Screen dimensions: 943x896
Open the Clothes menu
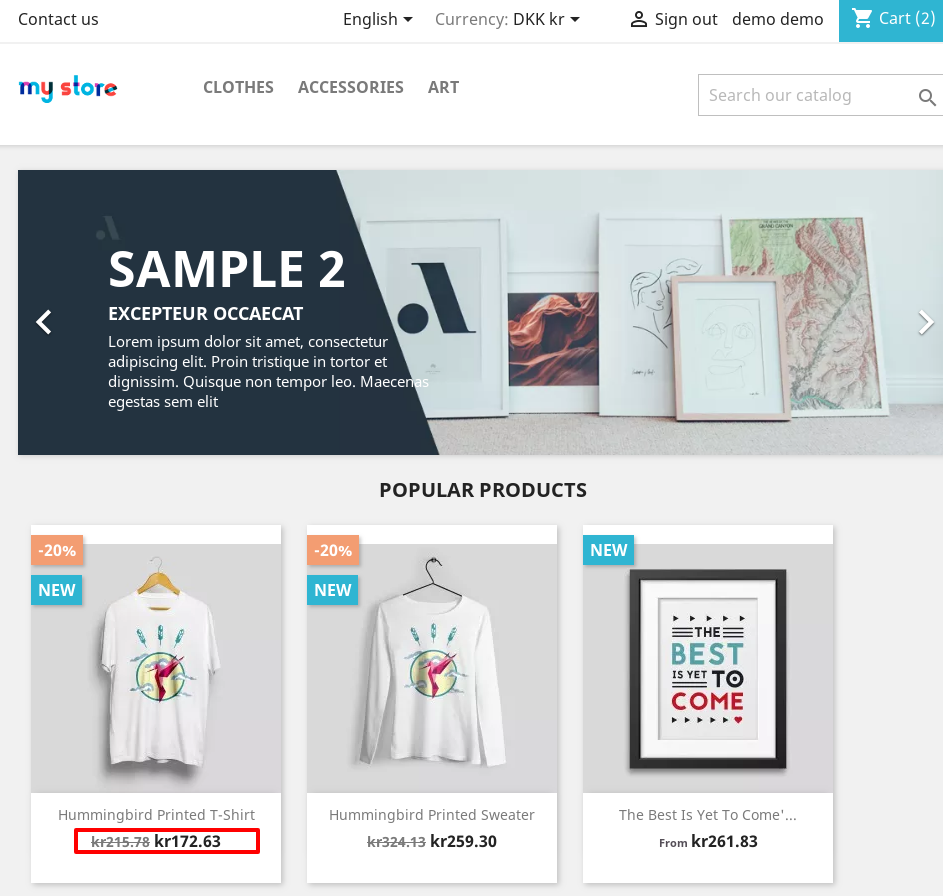(x=238, y=87)
